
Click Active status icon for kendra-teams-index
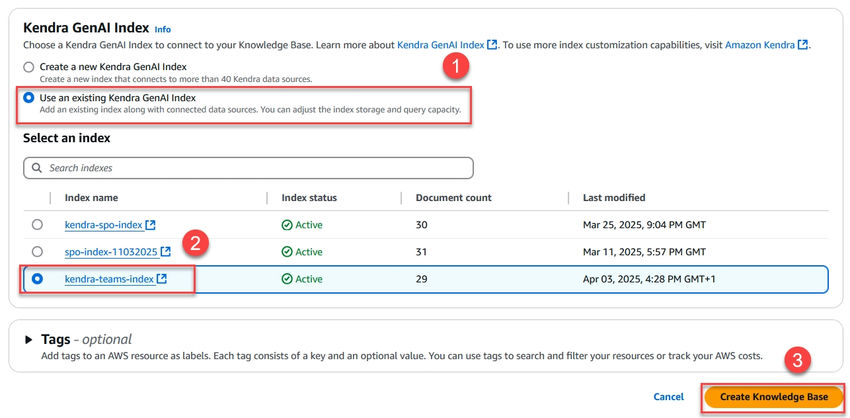(x=287, y=279)
